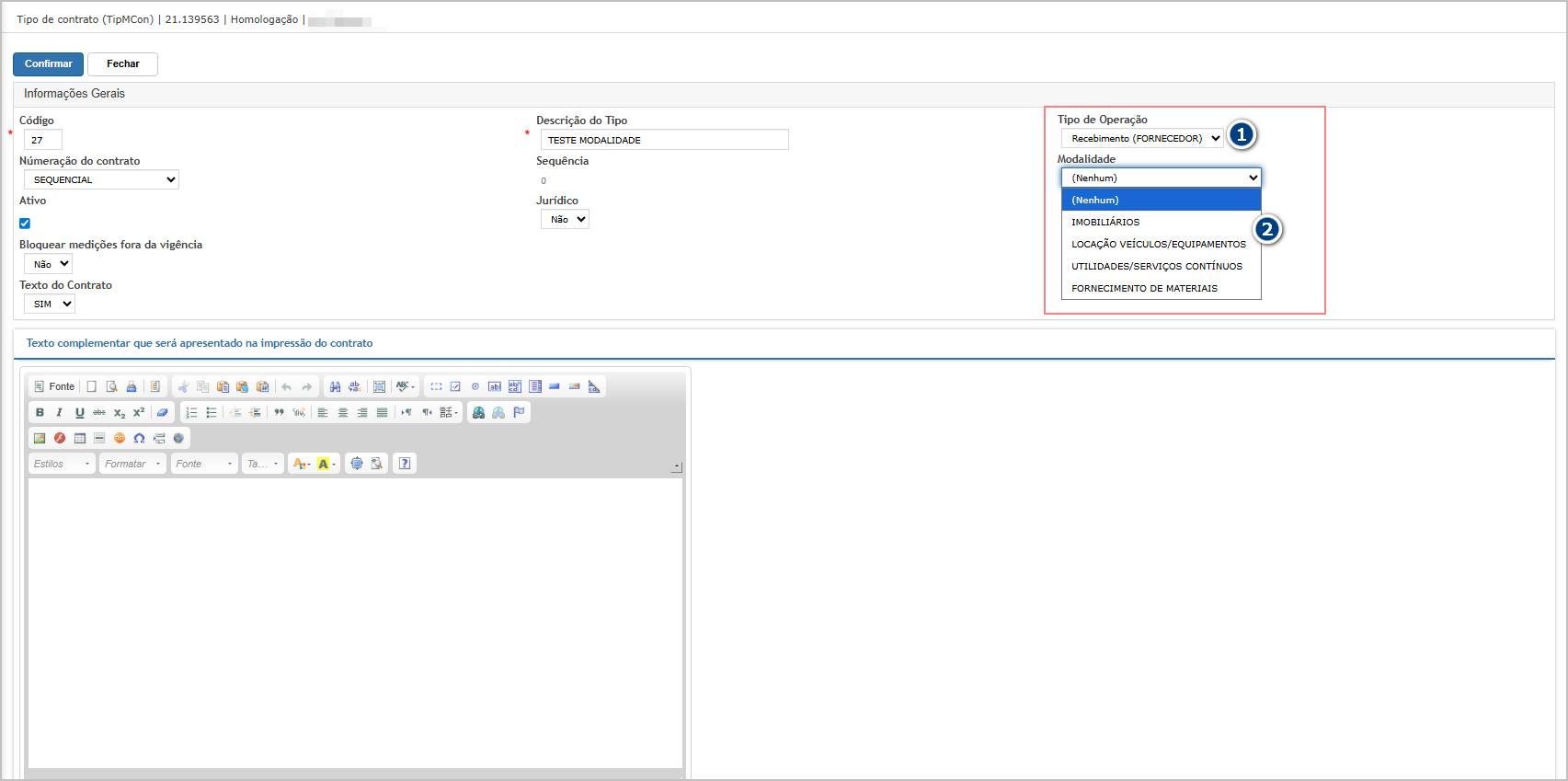Click the Replace icon in editor toolbar
The image size is (1568, 781).
[x=355, y=386]
